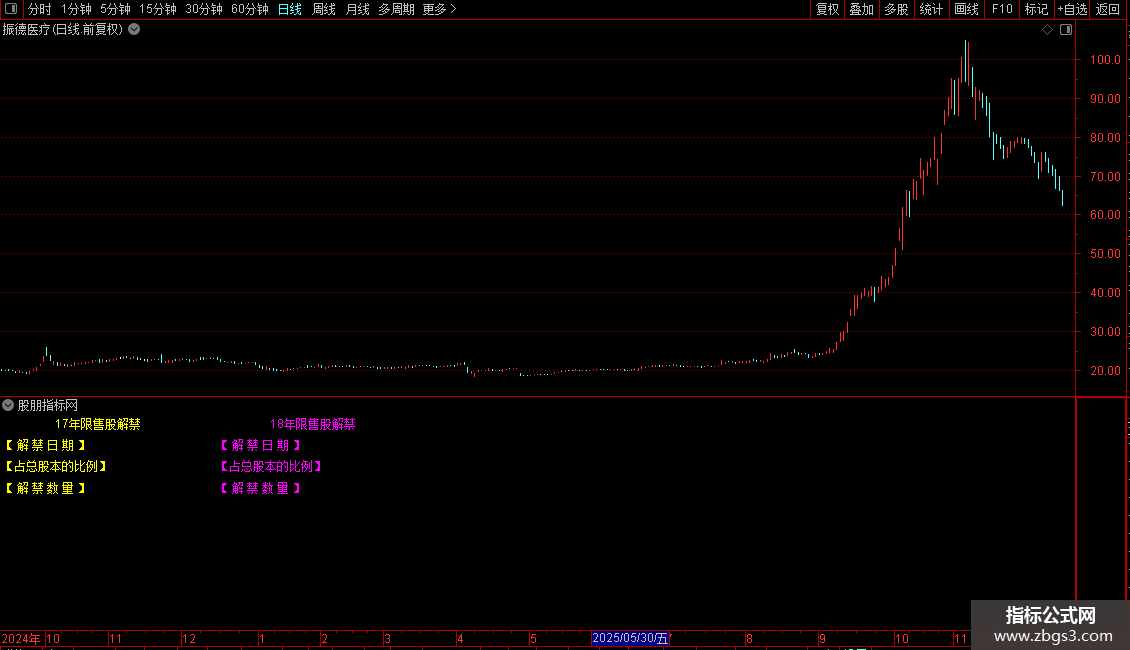The width and height of the screenshot is (1130, 650).
Task: Open 多周期 multi-period view
Action: pos(396,9)
